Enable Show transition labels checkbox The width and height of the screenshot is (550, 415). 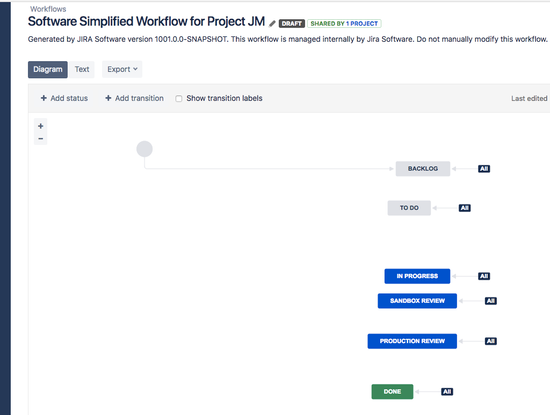[179, 99]
